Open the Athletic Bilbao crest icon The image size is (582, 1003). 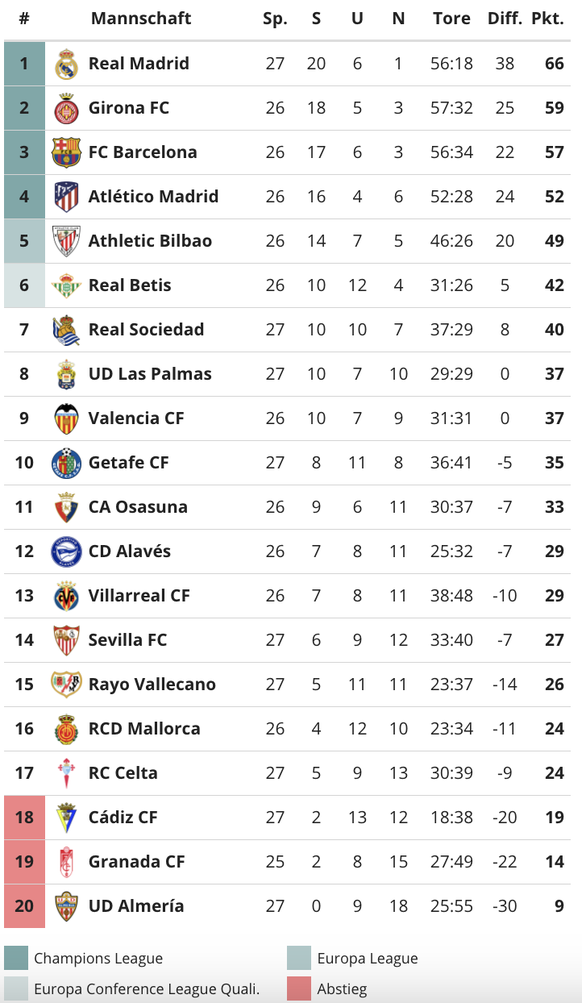click(66, 241)
